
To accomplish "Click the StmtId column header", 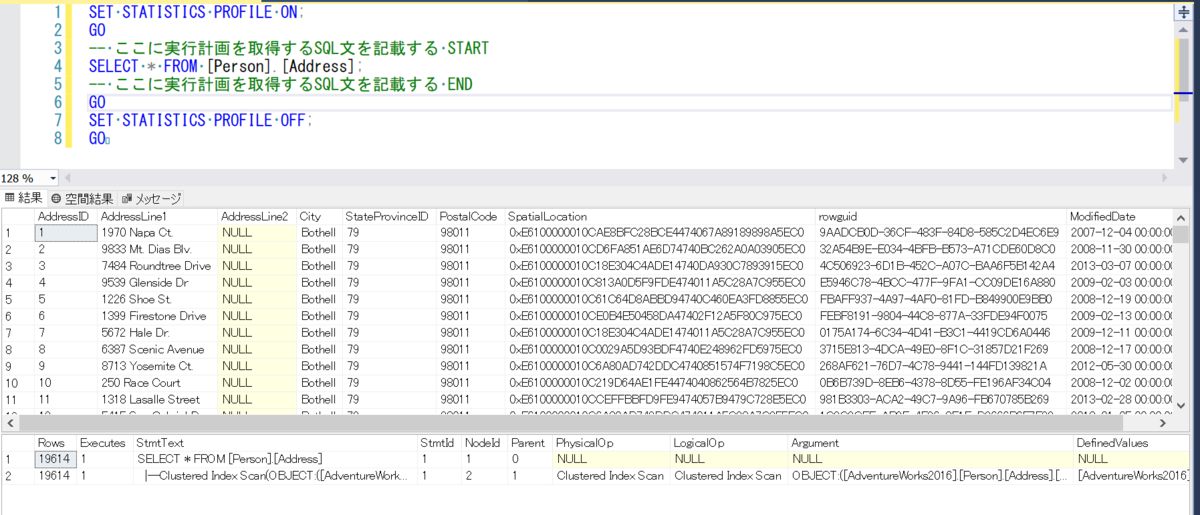I will (440, 442).
